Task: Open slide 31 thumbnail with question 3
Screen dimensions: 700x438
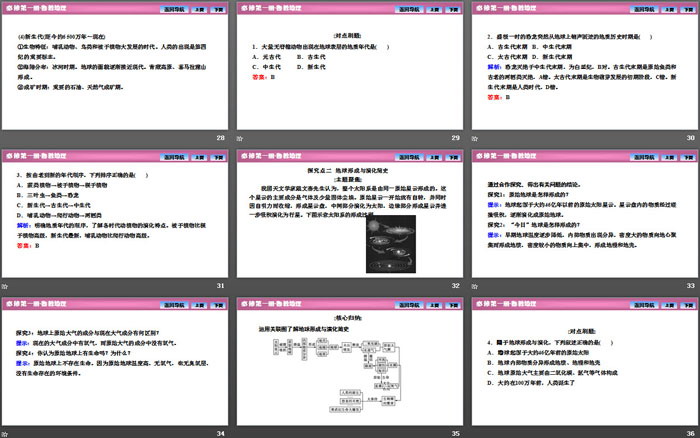Action: 116,220
